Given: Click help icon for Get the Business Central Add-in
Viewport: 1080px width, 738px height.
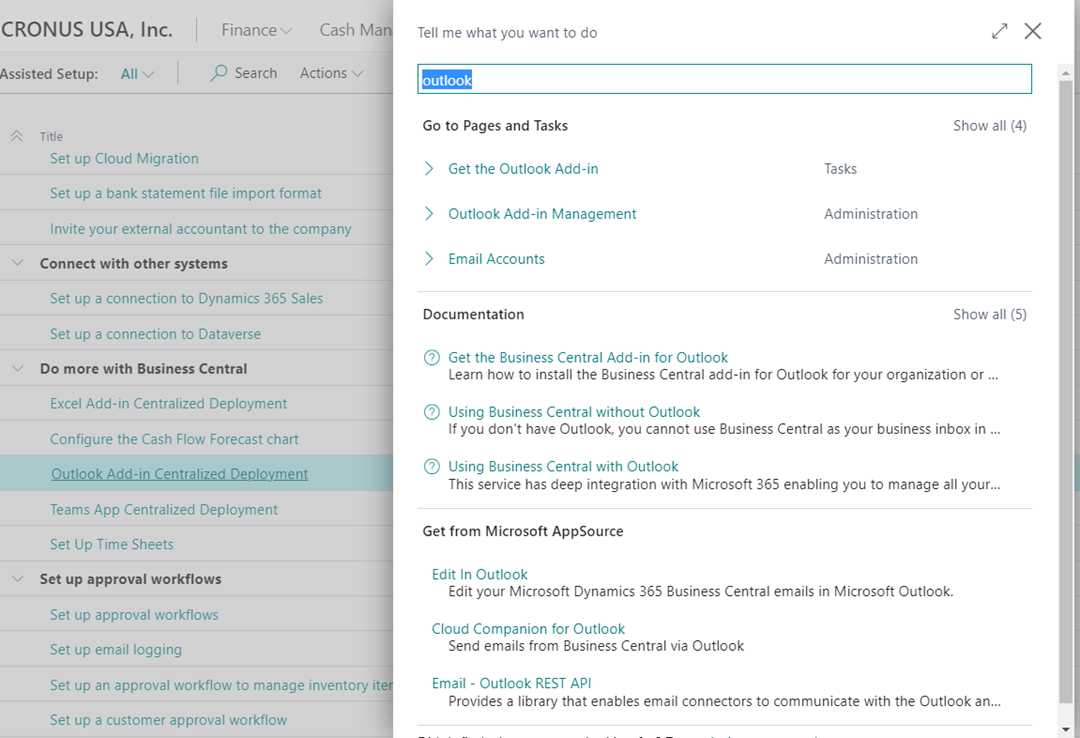Looking at the screenshot, I should tap(432, 358).
